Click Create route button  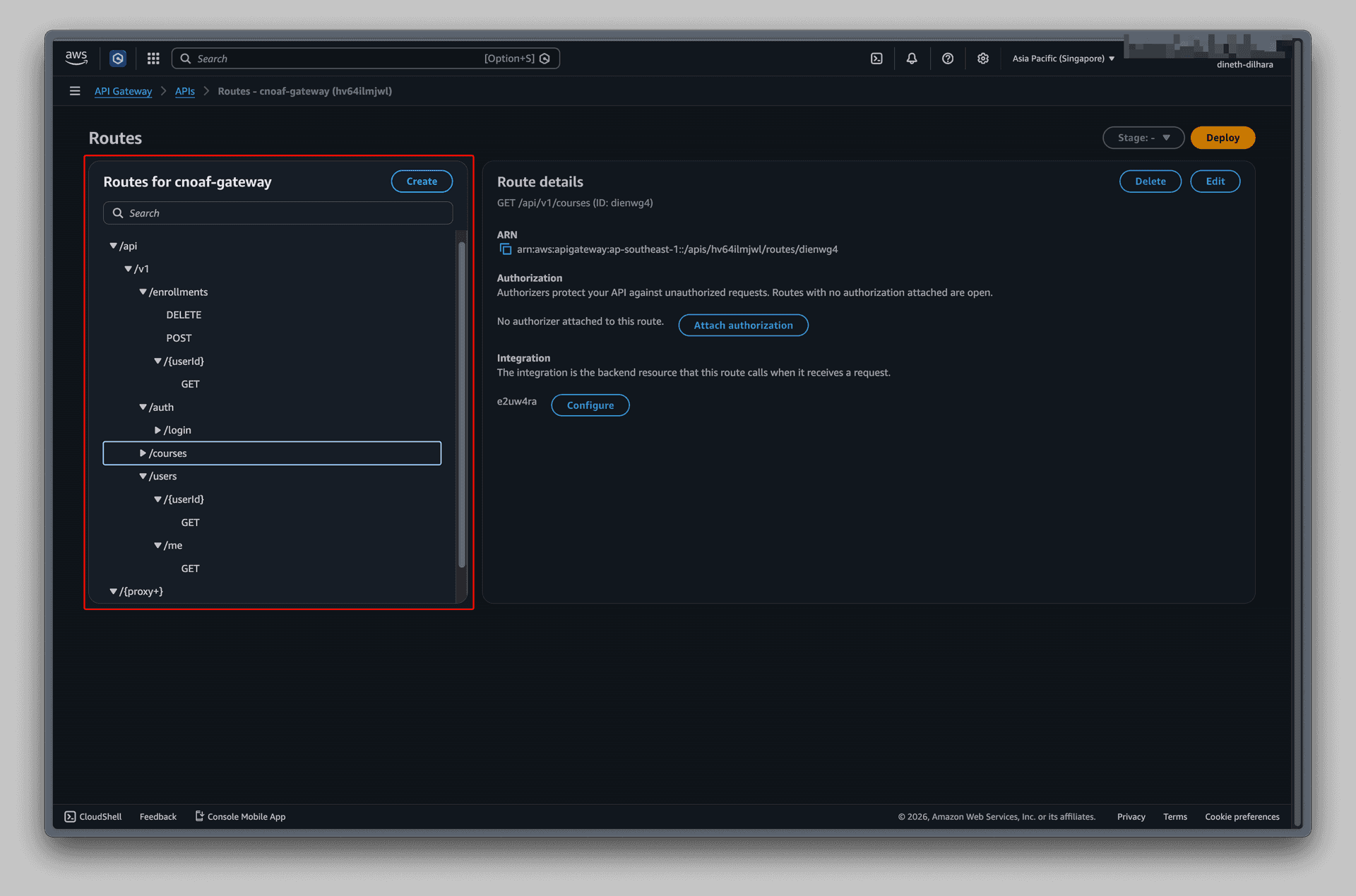click(x=422, y=181)
